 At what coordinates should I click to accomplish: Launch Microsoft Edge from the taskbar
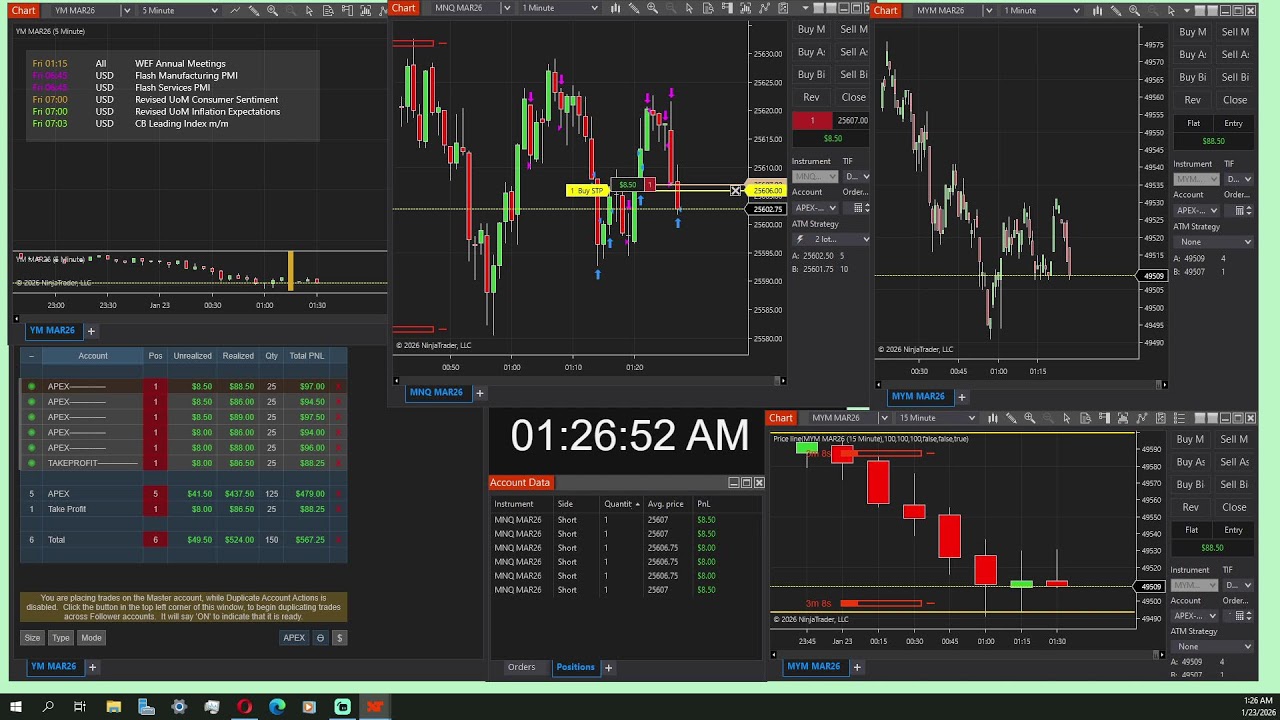277,707
